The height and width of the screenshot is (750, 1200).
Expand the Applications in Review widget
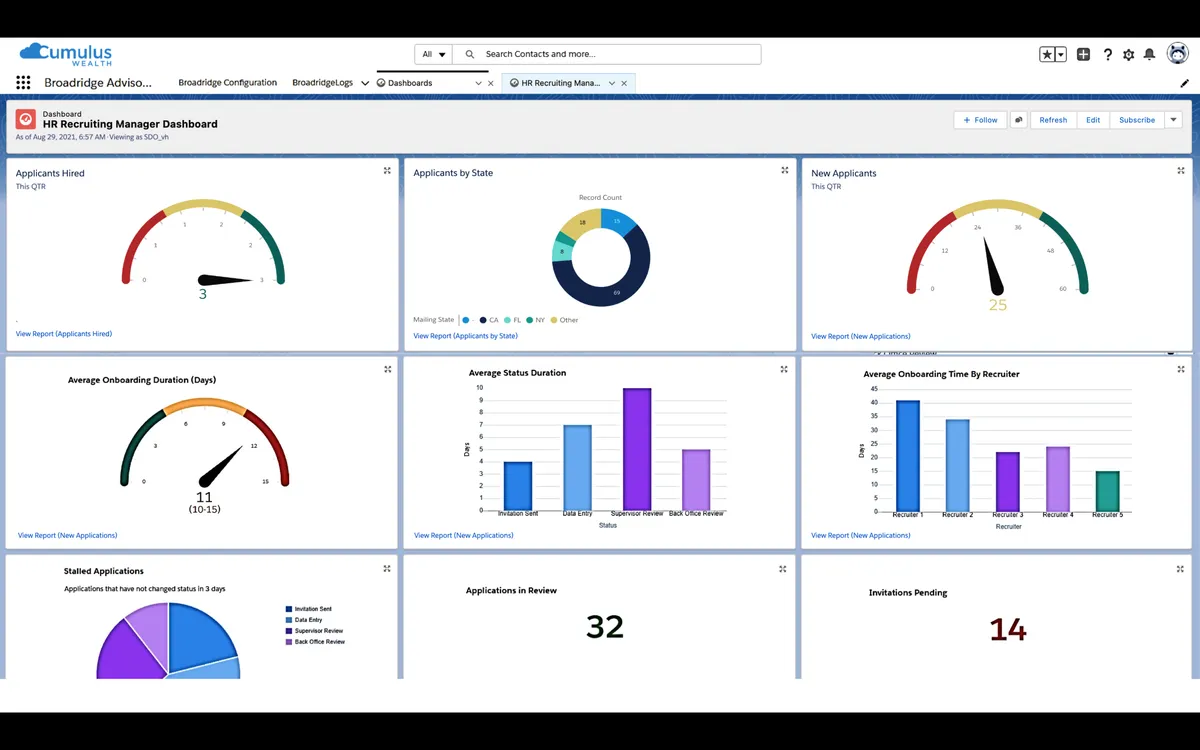pyautogui.click(x=783, y=569)
